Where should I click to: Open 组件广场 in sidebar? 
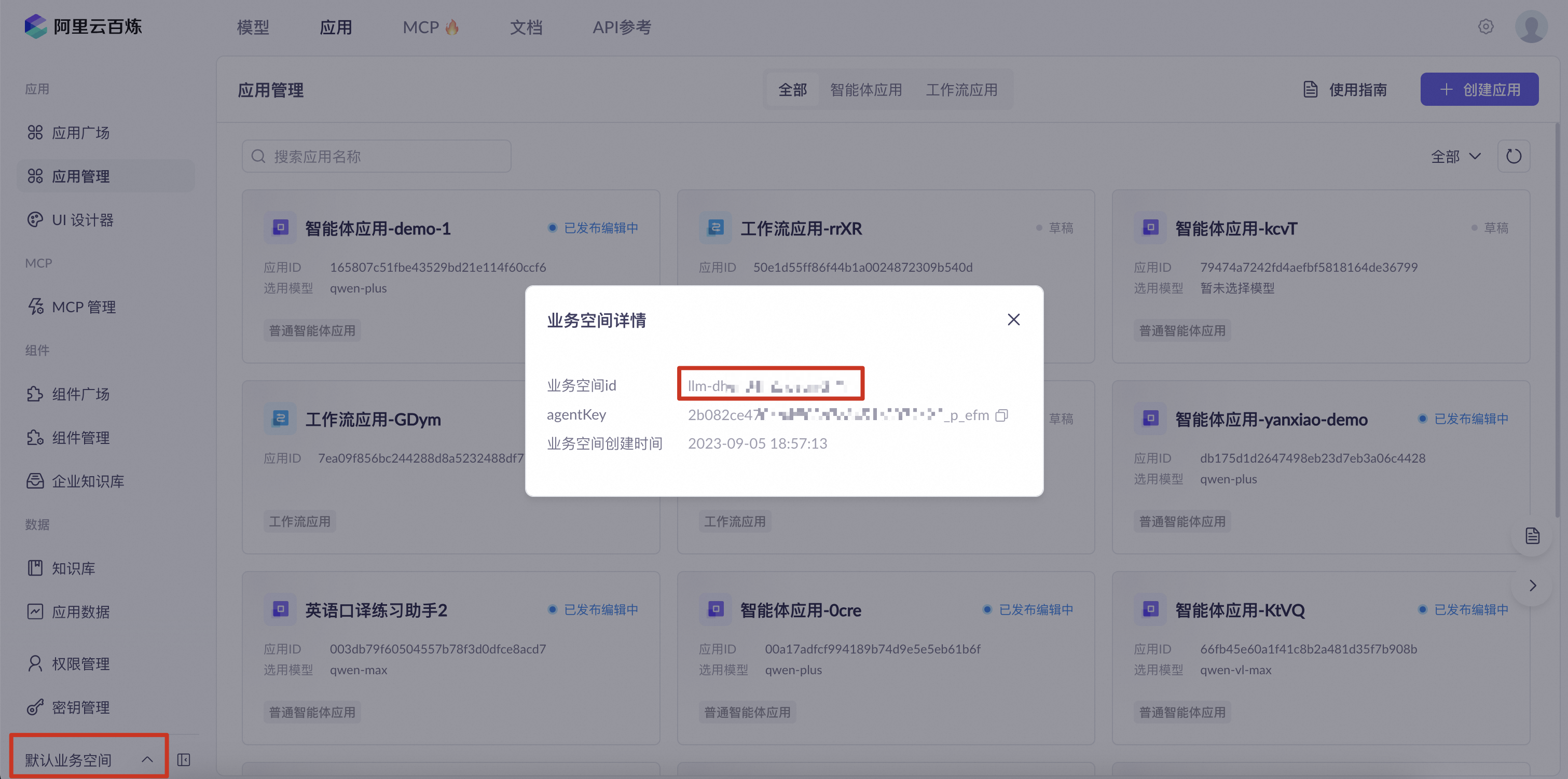point(105,394)
